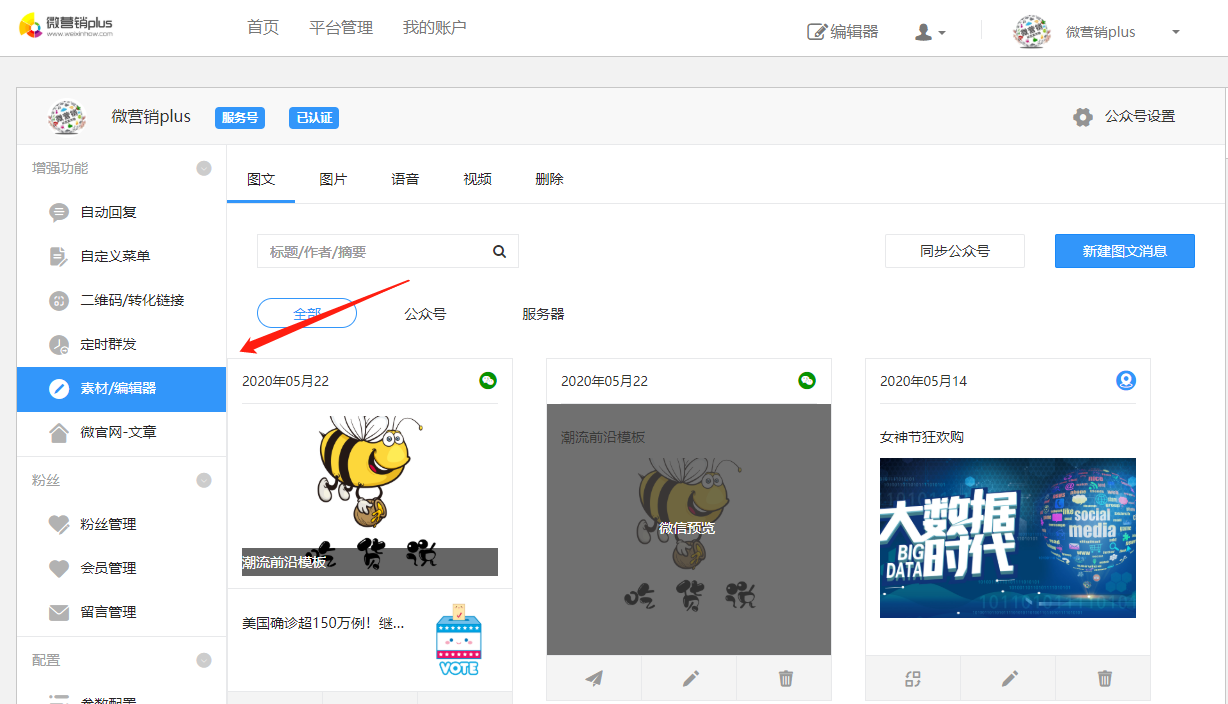This screenshot has height=704, width=1228.
Task: Click the 服务号 badge
Action: pos(240,117)
